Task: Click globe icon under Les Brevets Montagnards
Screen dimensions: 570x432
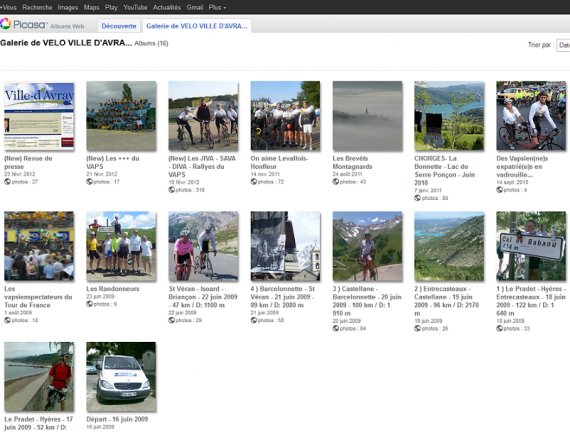Action: [336, 181]
